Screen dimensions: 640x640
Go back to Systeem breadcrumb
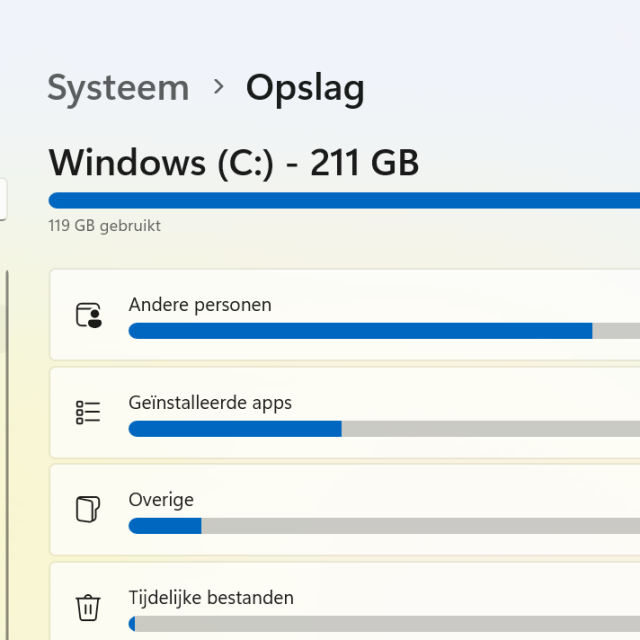point(118,88)
